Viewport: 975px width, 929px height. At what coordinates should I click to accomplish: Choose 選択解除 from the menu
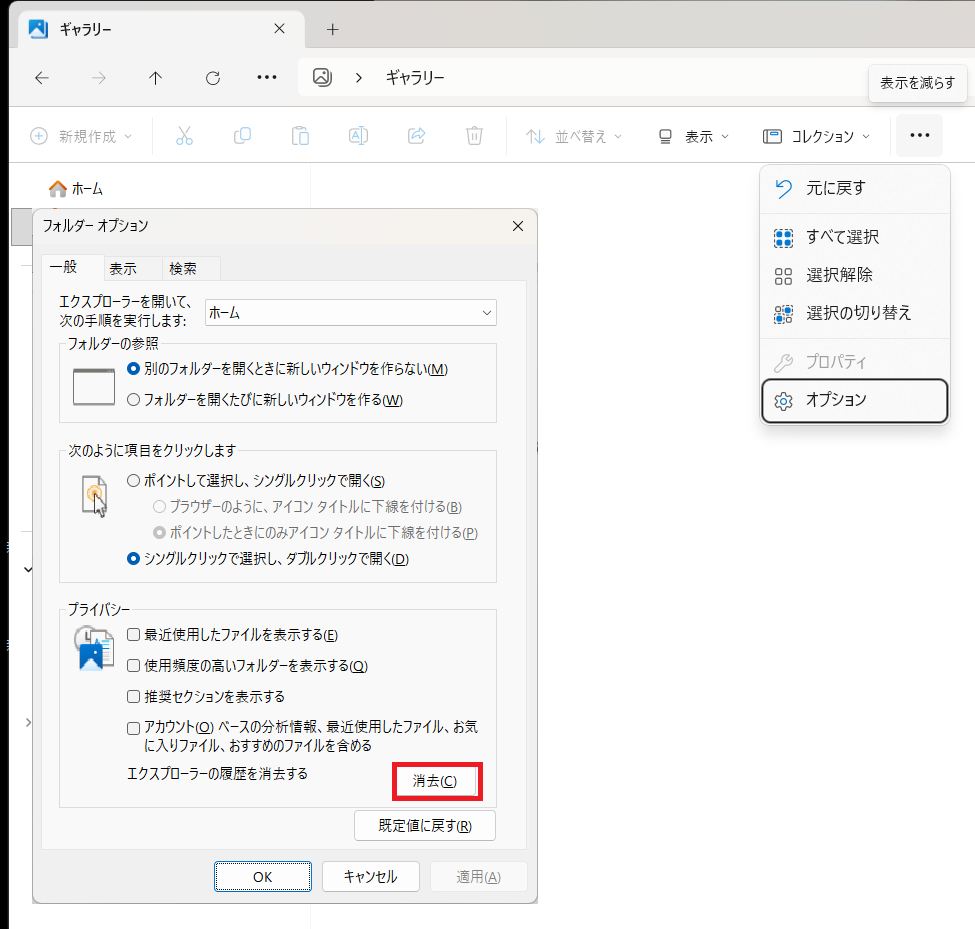(x=854, y=275)
